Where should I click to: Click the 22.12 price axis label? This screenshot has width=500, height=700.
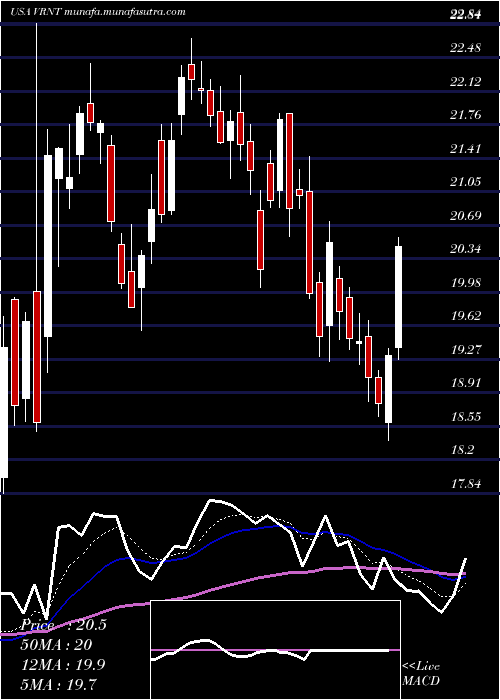tap(466, 81)
